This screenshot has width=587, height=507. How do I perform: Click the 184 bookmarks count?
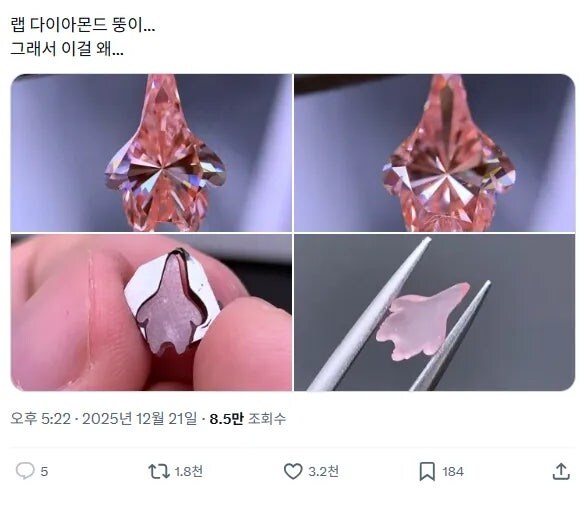point(453,471)
